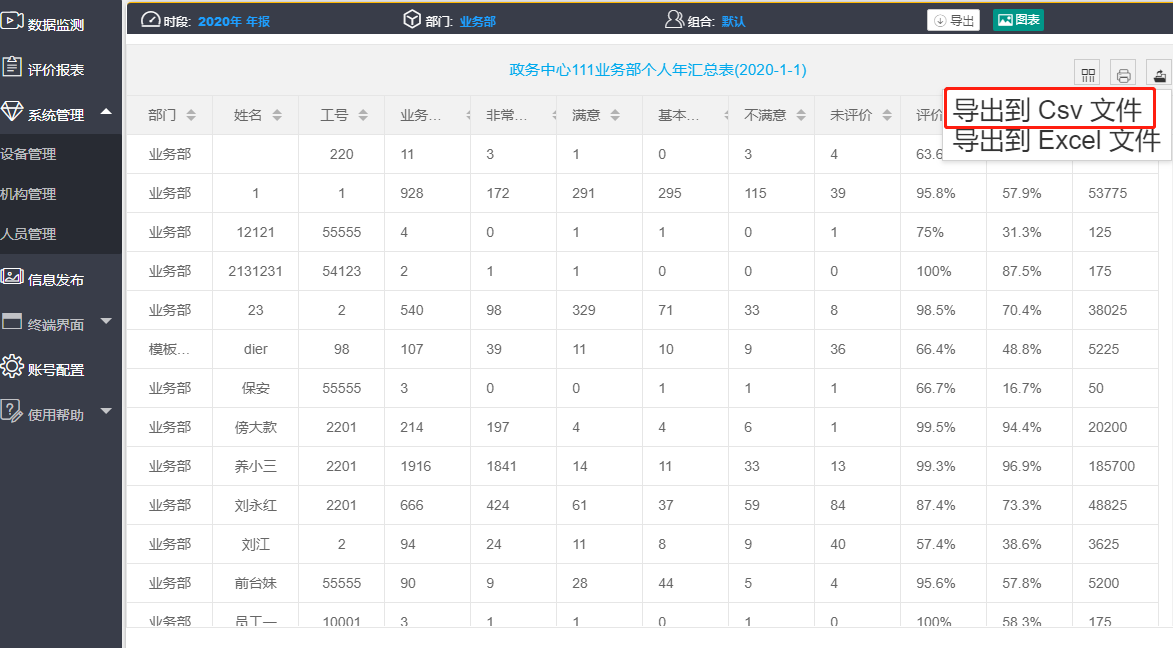Click the 导出 button in the header
Image resolution: width=1173 pixels, height=648 pixels.
953,19
